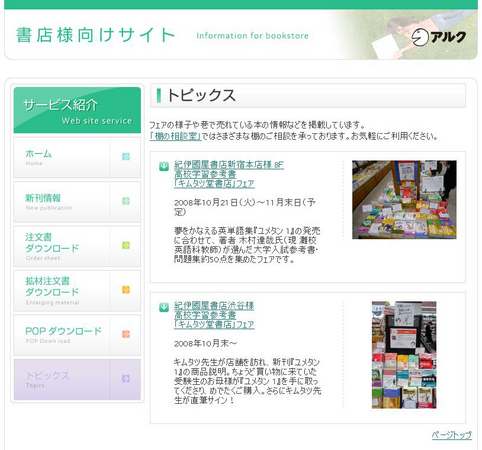This screenshot has height=450, width=482.
Task: Click the green arrow icon beside 新刊情報
Action: pos(126,201)
